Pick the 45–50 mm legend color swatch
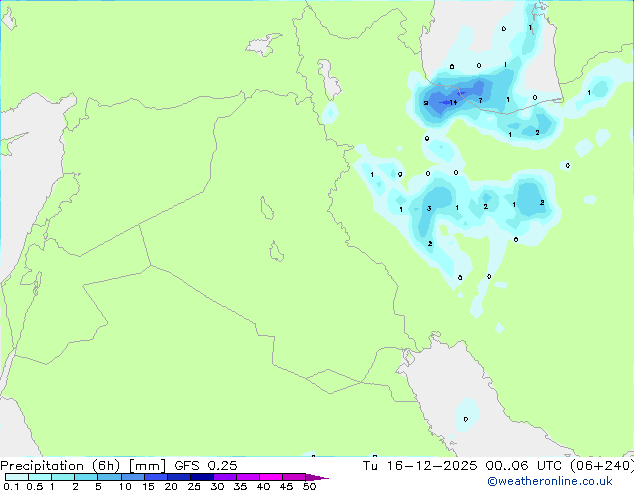 294,477
